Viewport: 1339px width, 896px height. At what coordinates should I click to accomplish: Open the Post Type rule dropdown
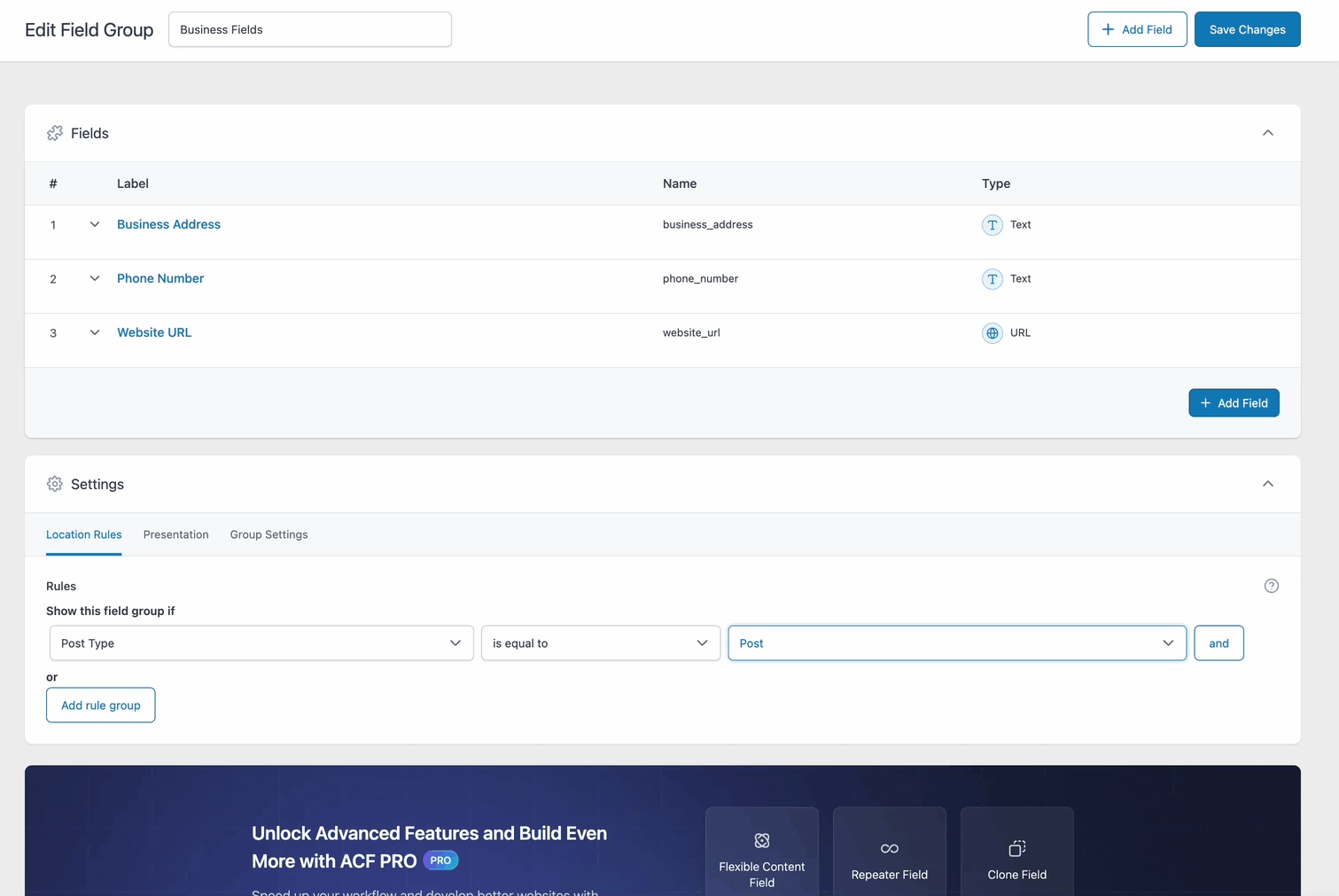coord(261,643)
